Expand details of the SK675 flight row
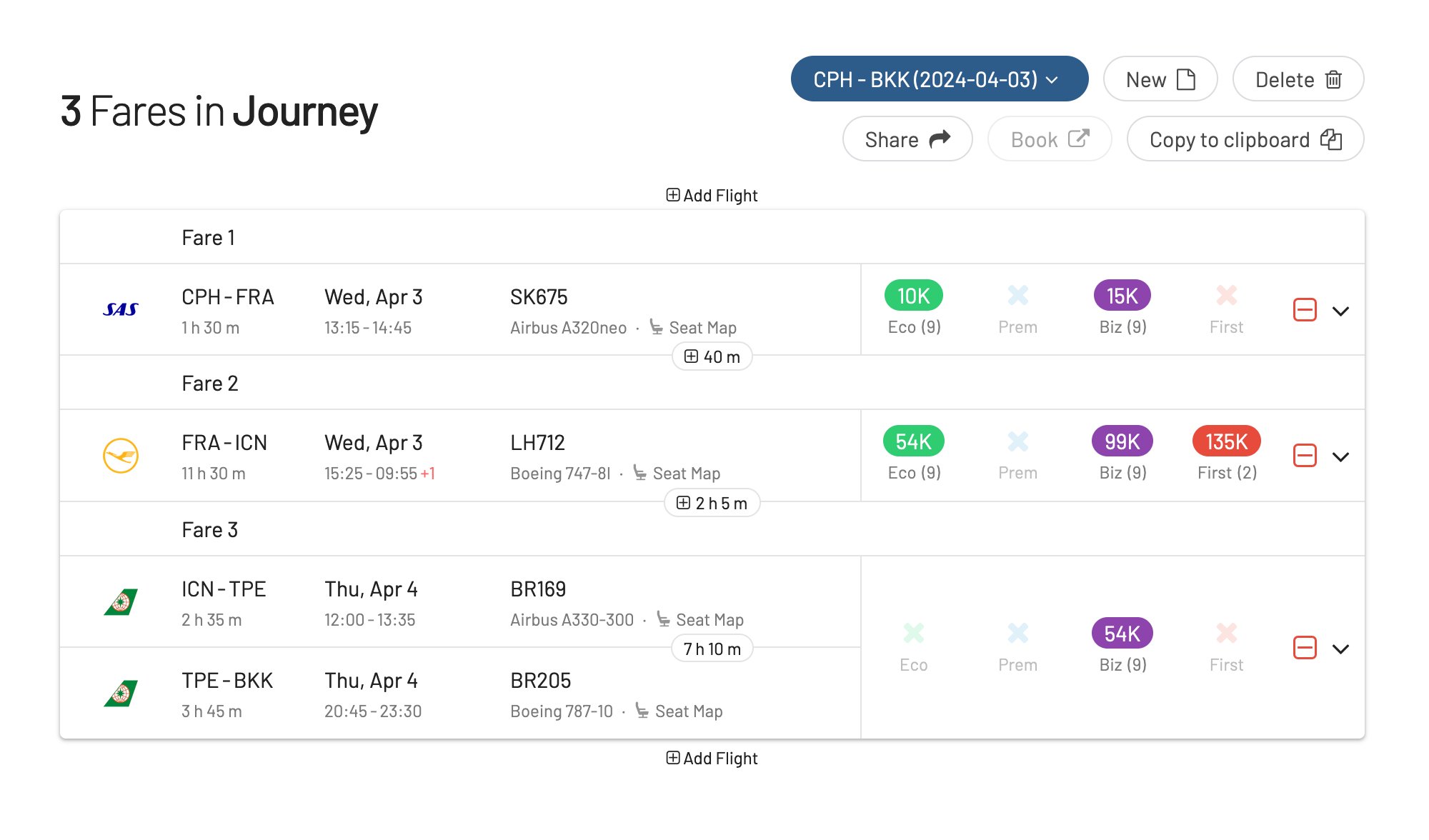This screenshot has width=1429, height=840. (1342, 311)
